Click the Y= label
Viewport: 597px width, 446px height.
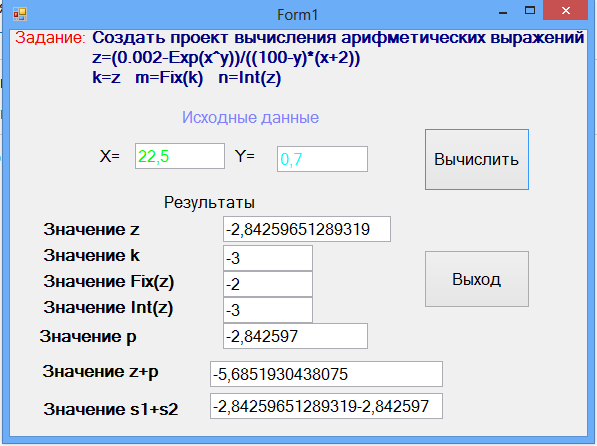[245, 156]
